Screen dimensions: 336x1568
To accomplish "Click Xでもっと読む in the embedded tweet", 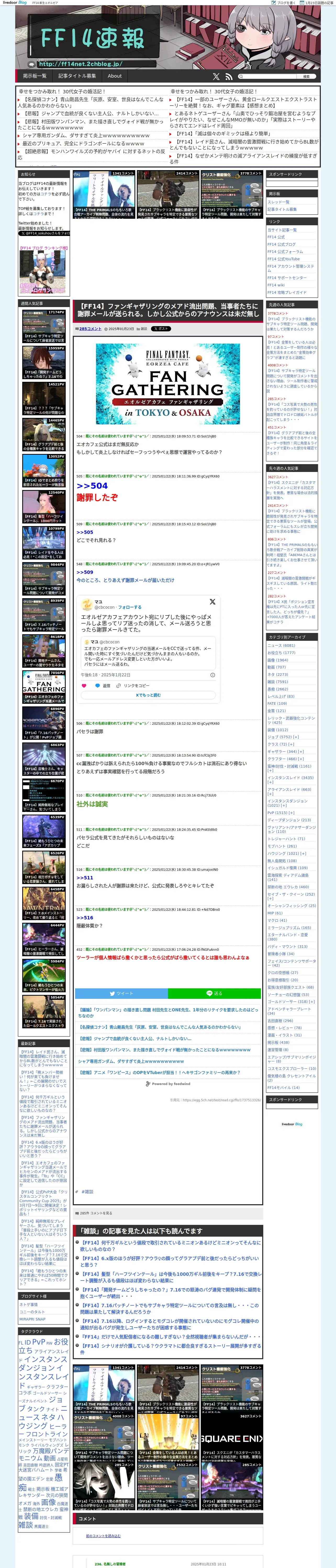I will 148,695.
